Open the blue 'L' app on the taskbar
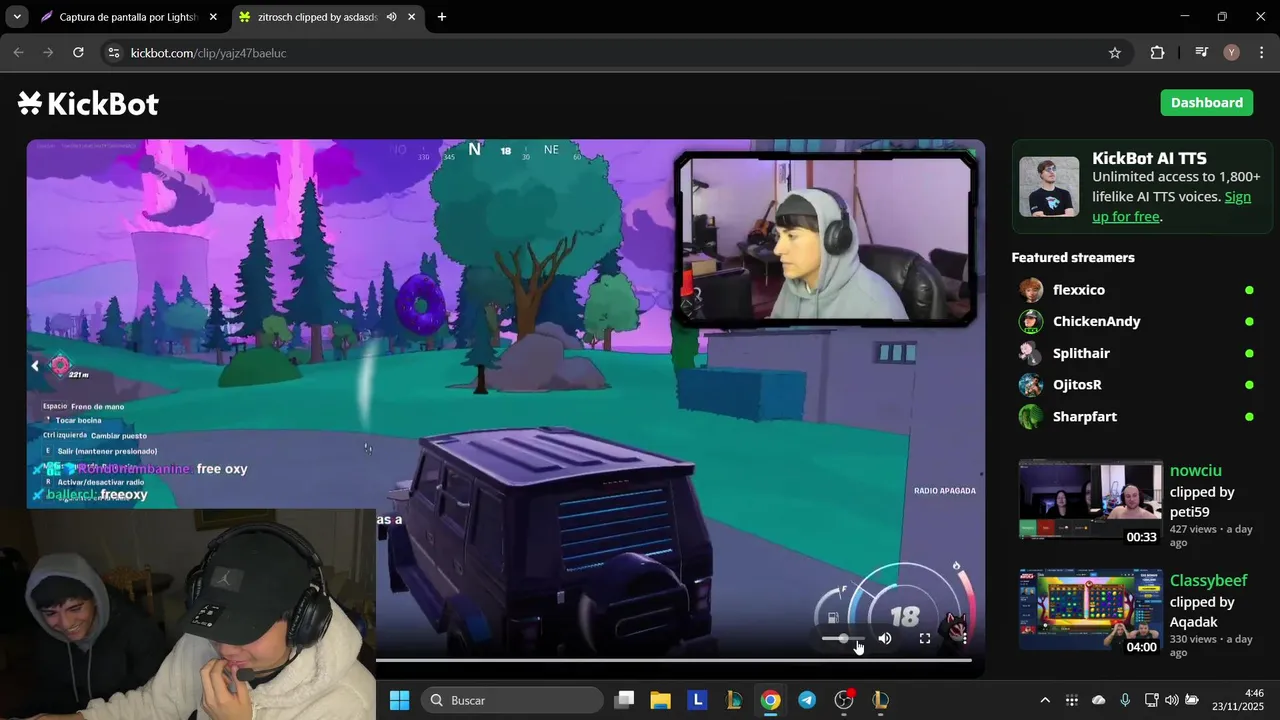Screen dimensions: 1280x720 coord(697,700)
